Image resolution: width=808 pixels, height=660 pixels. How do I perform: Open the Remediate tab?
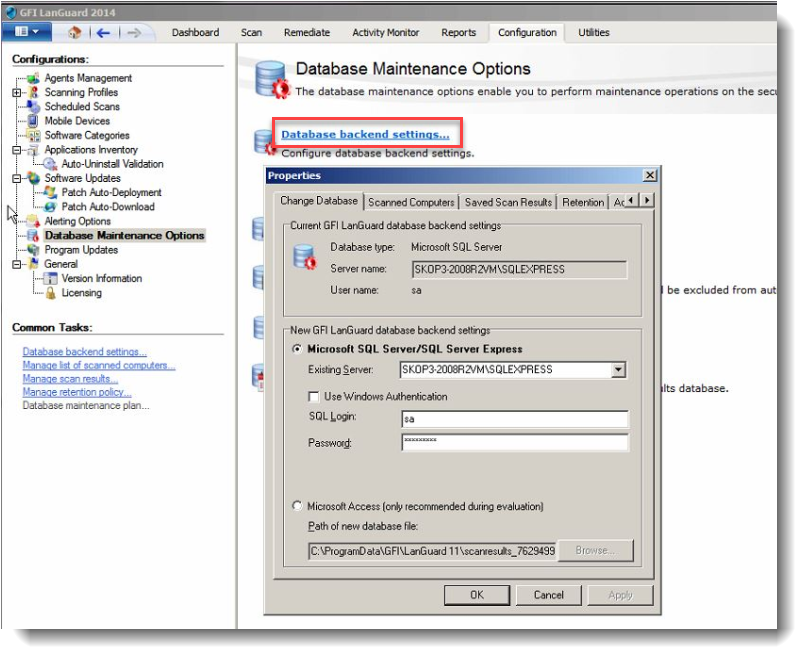(306, 32)
